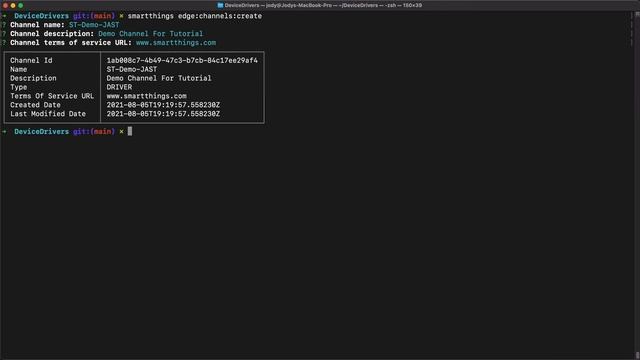Click 'DeviceDrivers' in the top prompt line
This screenshot has height=360, width=640.
point(42,16)
